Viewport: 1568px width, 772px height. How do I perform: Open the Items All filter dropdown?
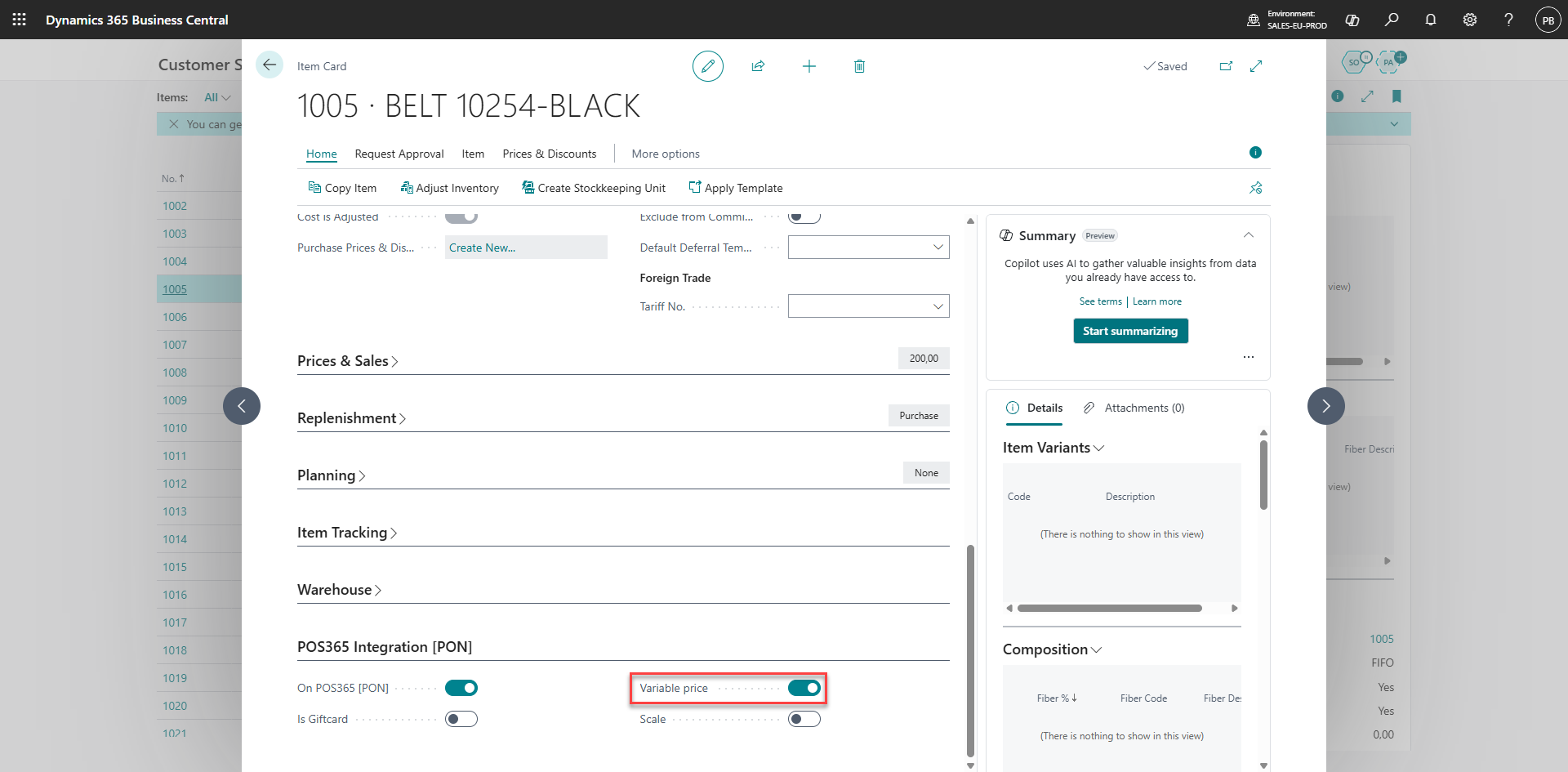[217, 97]
